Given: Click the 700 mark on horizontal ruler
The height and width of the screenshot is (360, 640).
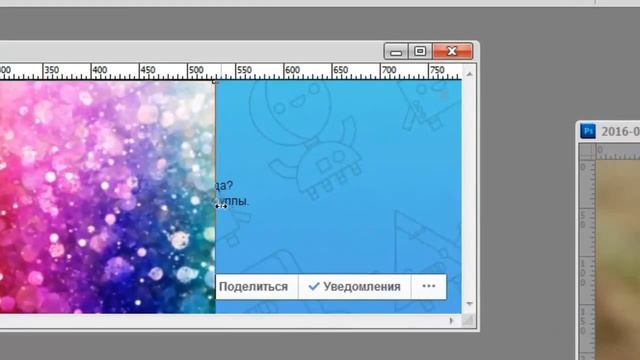Looking at the screenshot, I should (x=389, y=70).
